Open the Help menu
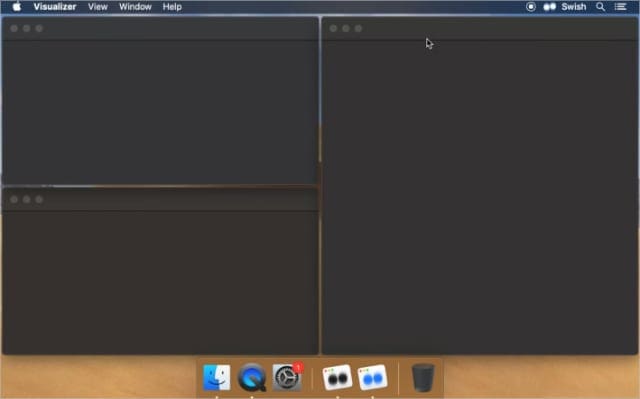 (x=172, y=7)
